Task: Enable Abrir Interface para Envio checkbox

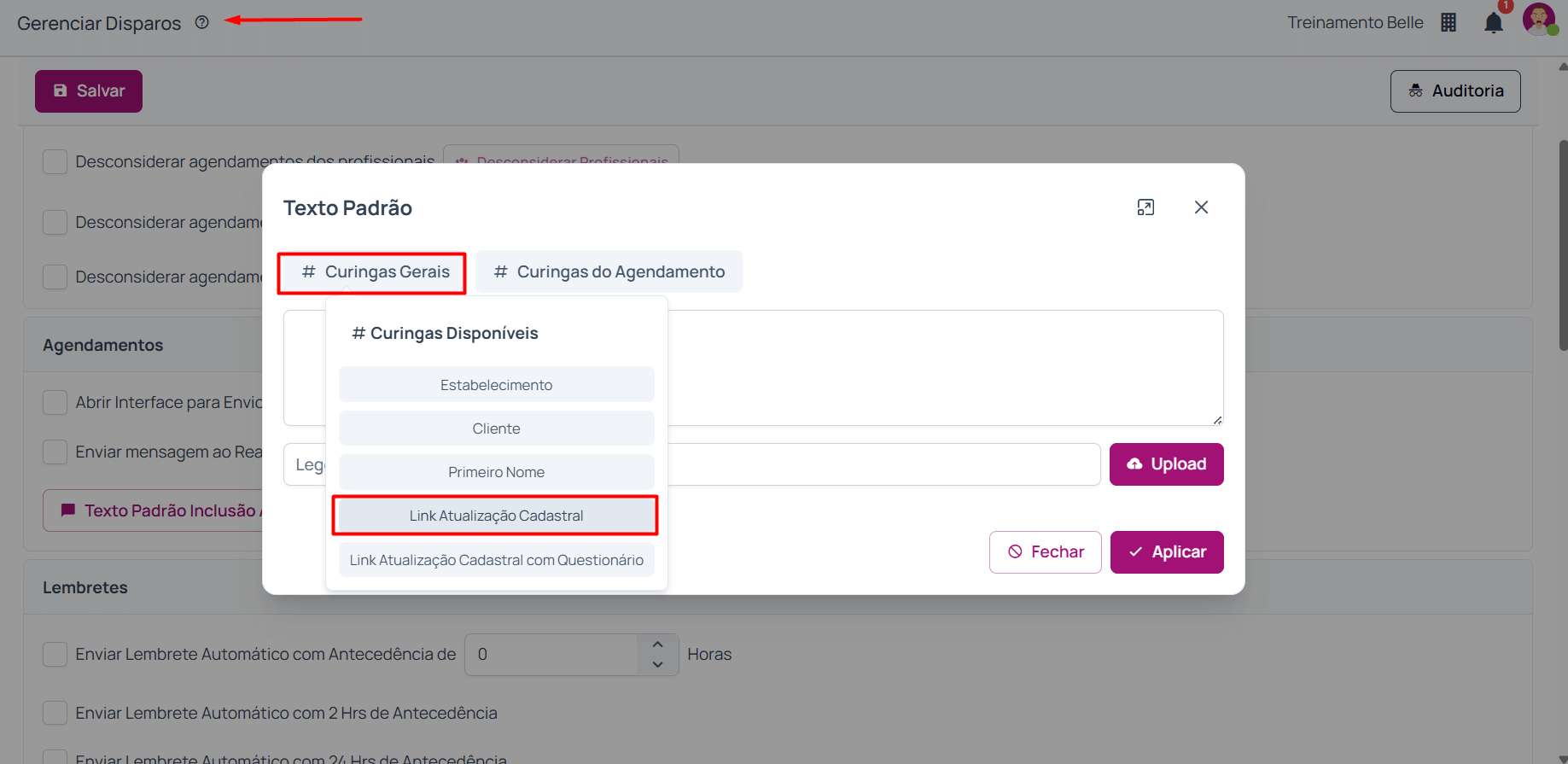Action: click(55, 402)
